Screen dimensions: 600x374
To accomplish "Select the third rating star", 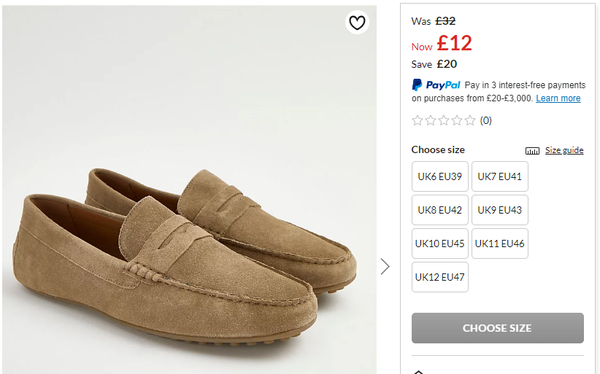I will click(x=443, y=121).
